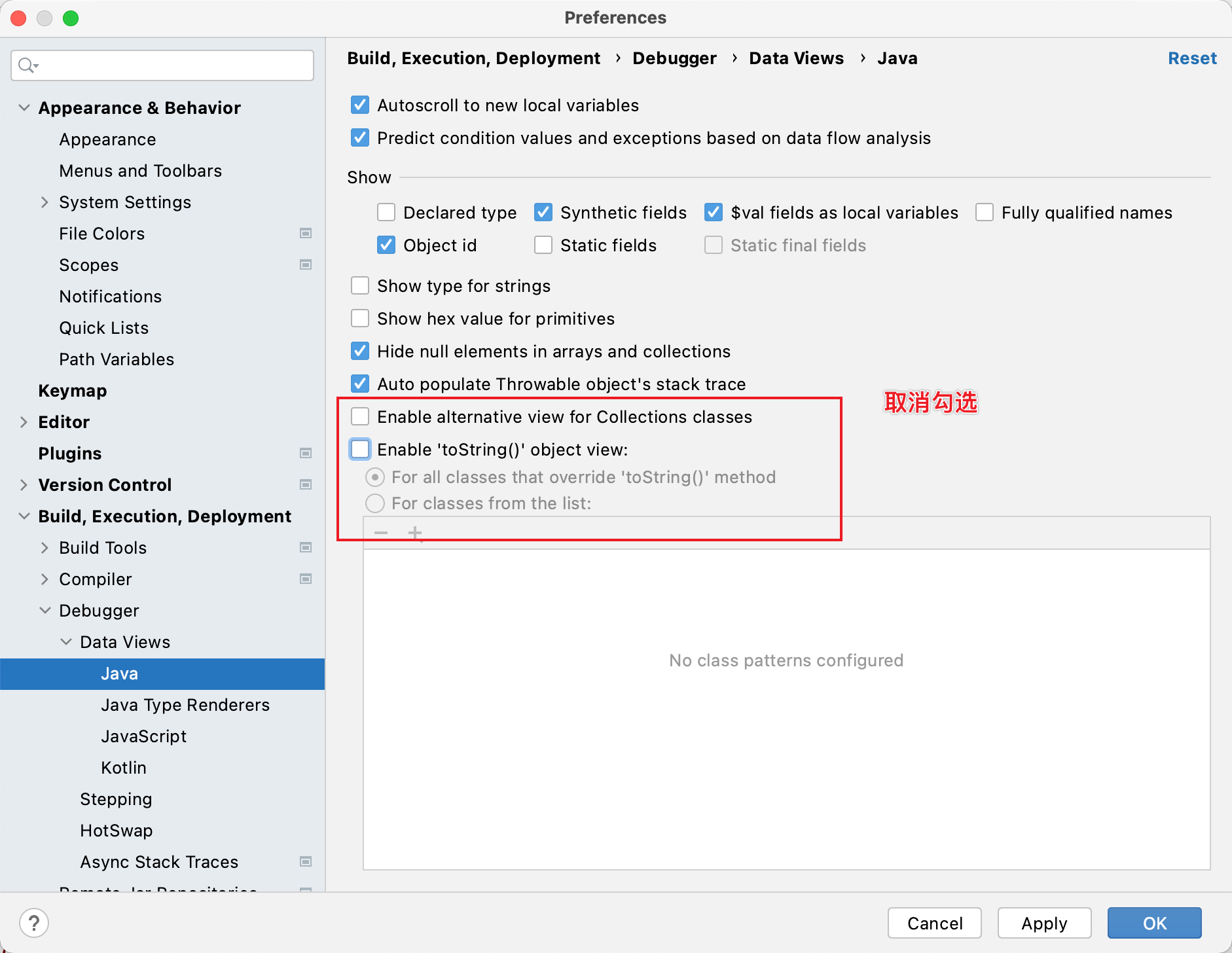
Task: Expand the Compiler tree node
Action: [x=45, y=579]
